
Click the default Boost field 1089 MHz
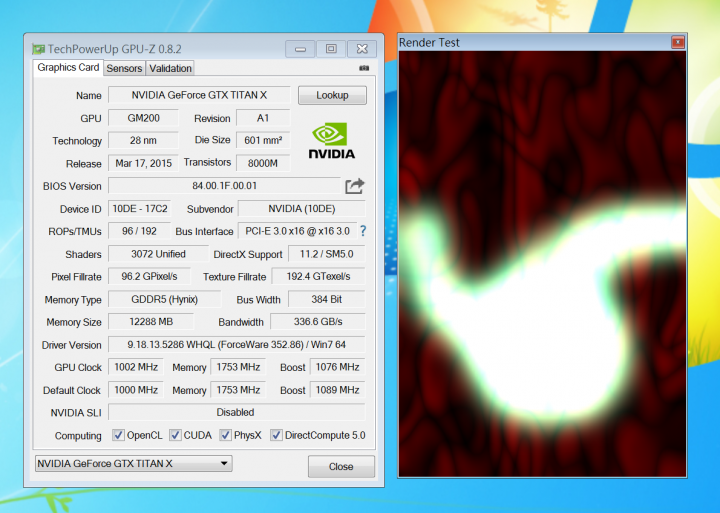(x=338, y=390)
